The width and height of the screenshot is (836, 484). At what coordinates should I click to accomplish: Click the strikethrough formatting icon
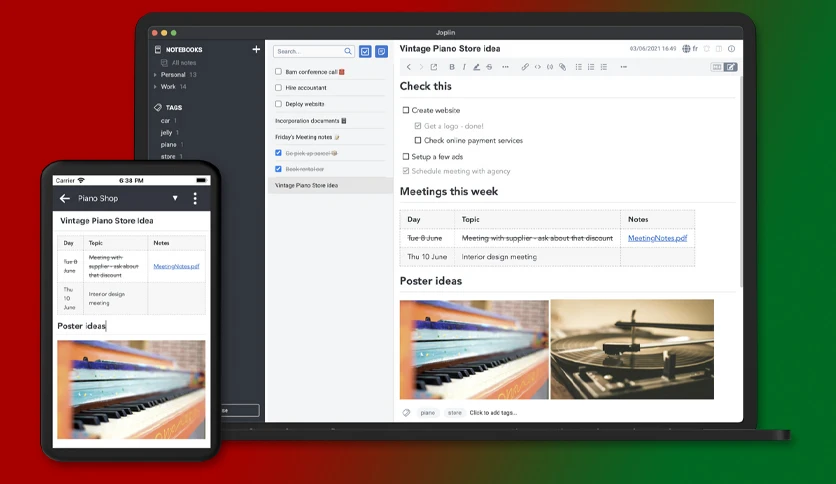point(489,67)
